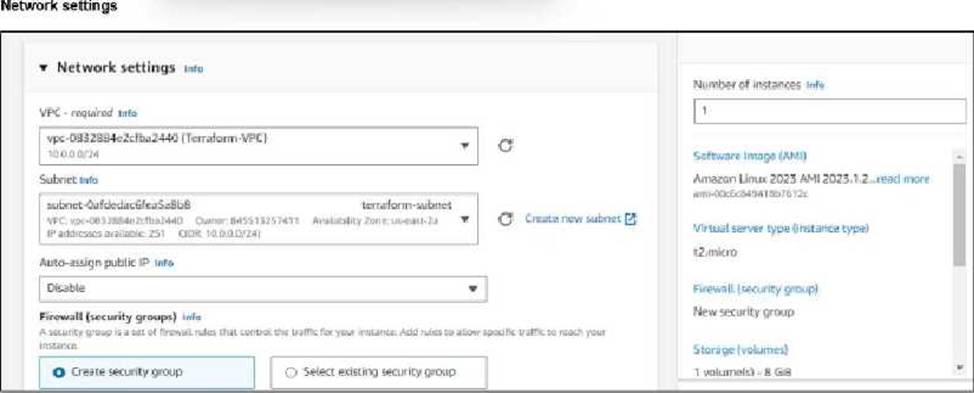The width and height of the screenshot is (974, 393).
Task: Open Info link beside Number of instances
Action: coord(815,85)
